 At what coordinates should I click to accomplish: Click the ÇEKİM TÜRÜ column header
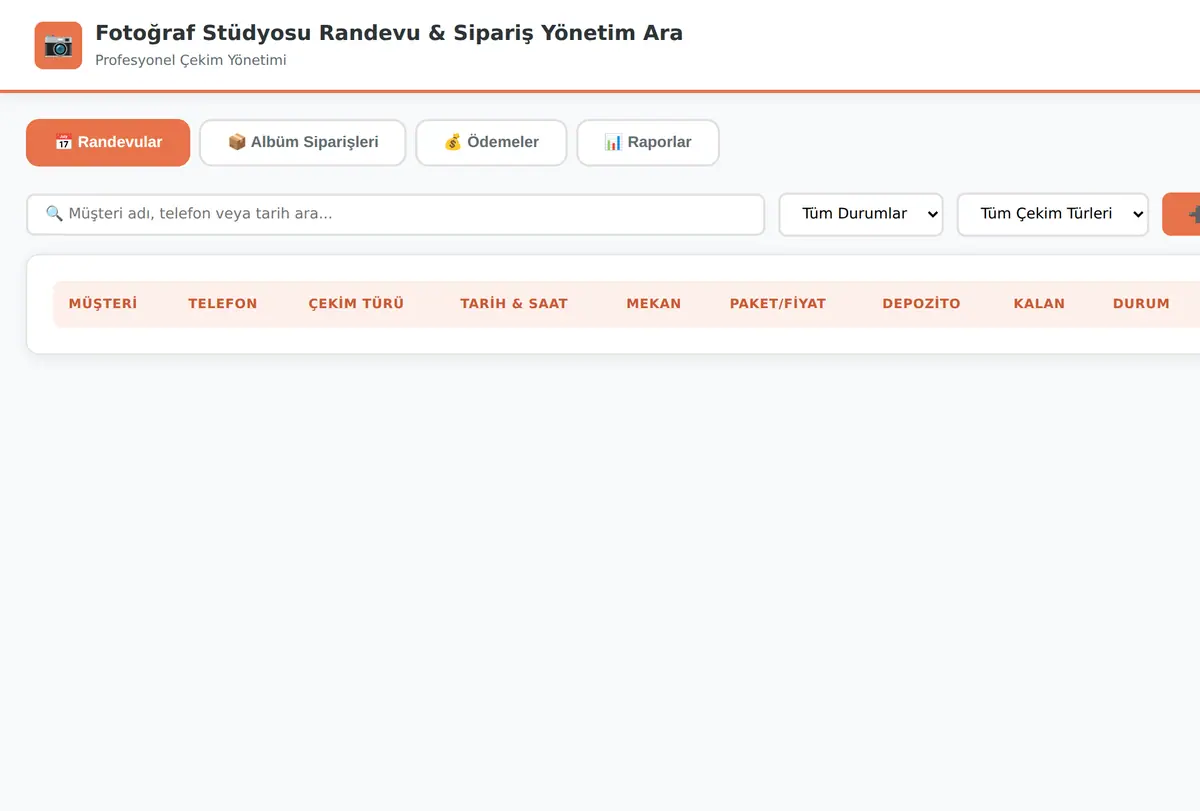[x=356, y=304]
